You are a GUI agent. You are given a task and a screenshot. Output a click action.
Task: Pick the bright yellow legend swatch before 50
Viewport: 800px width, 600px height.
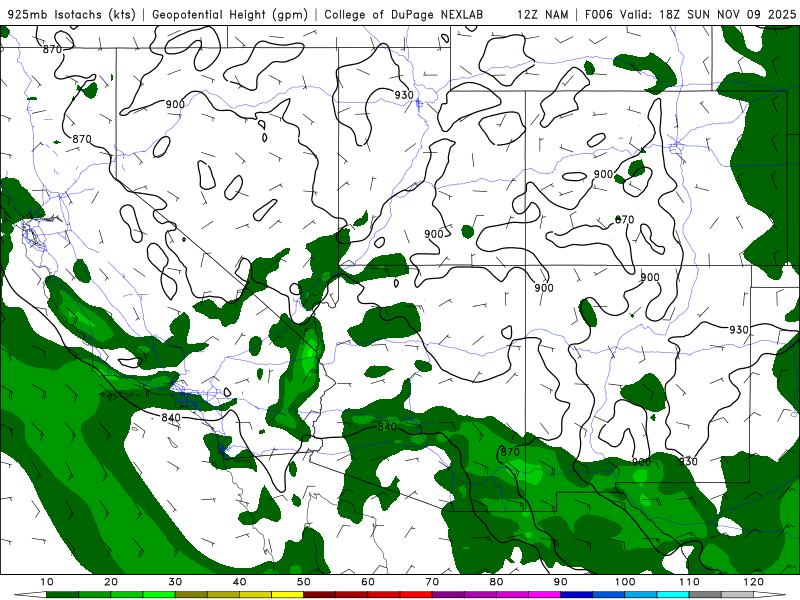[287, 595]
